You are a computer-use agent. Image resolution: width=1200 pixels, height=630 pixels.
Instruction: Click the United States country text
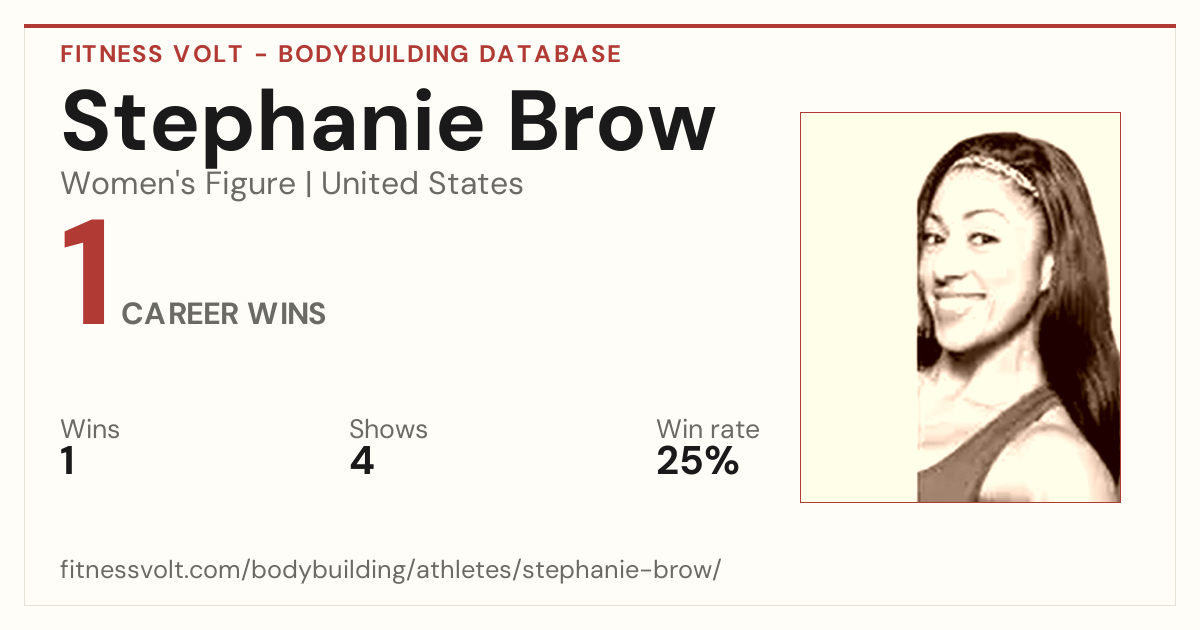click(422, 184)
